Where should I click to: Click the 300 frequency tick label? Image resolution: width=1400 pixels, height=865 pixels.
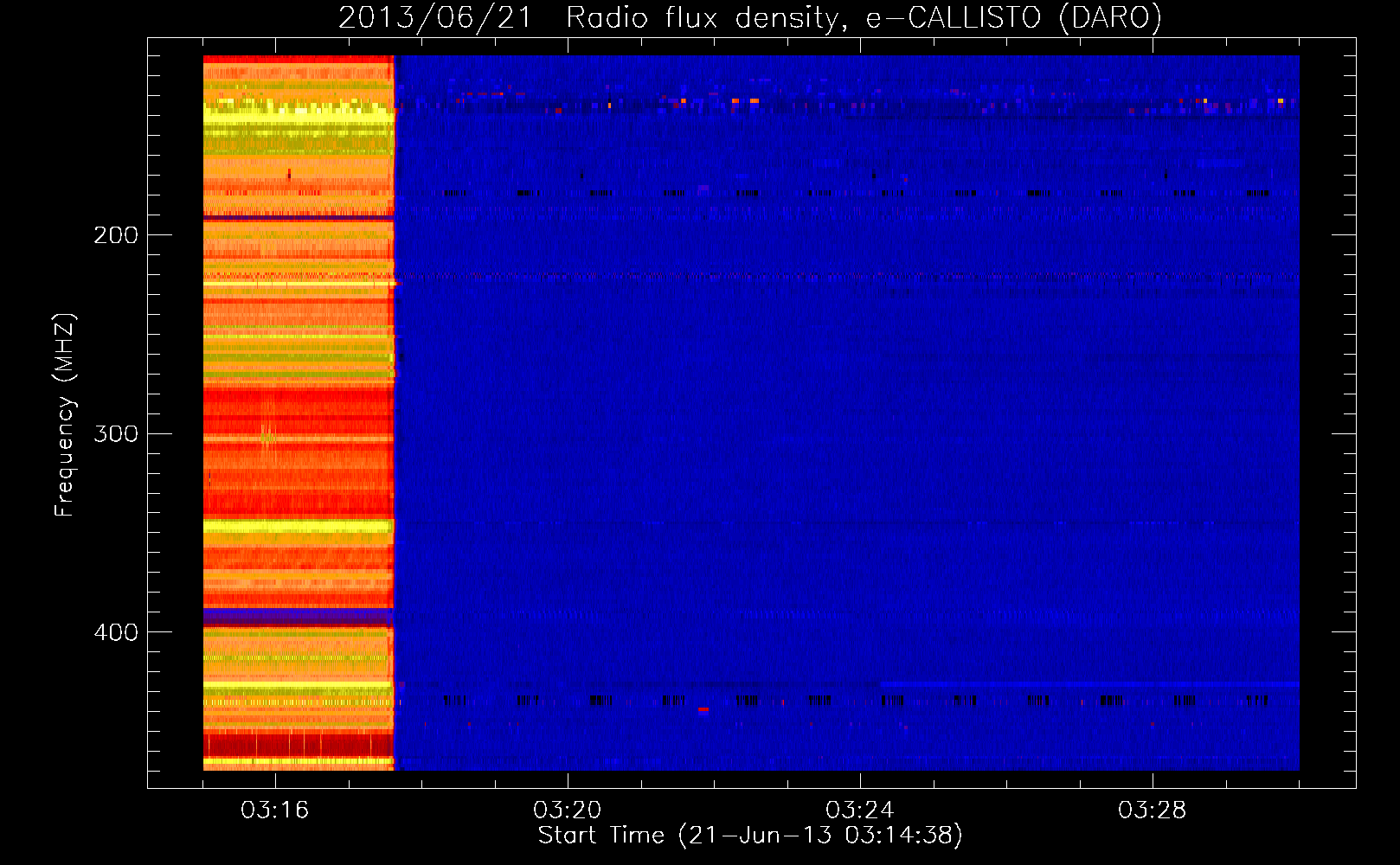[116, 433]
